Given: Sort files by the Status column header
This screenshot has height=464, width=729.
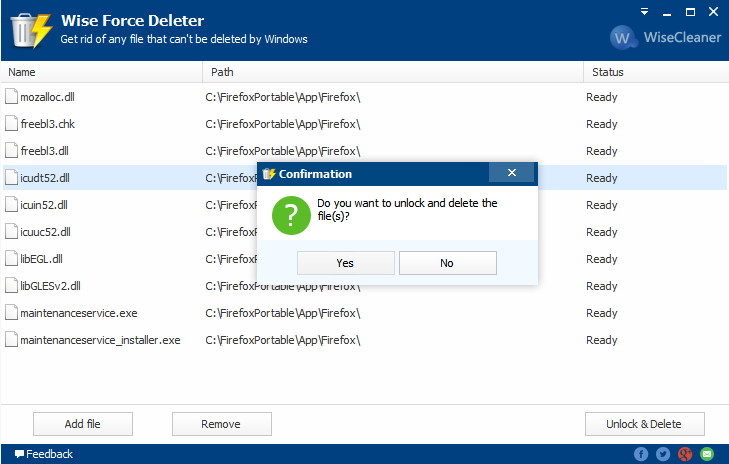Looking at the screenshot, I should (650, 72).
